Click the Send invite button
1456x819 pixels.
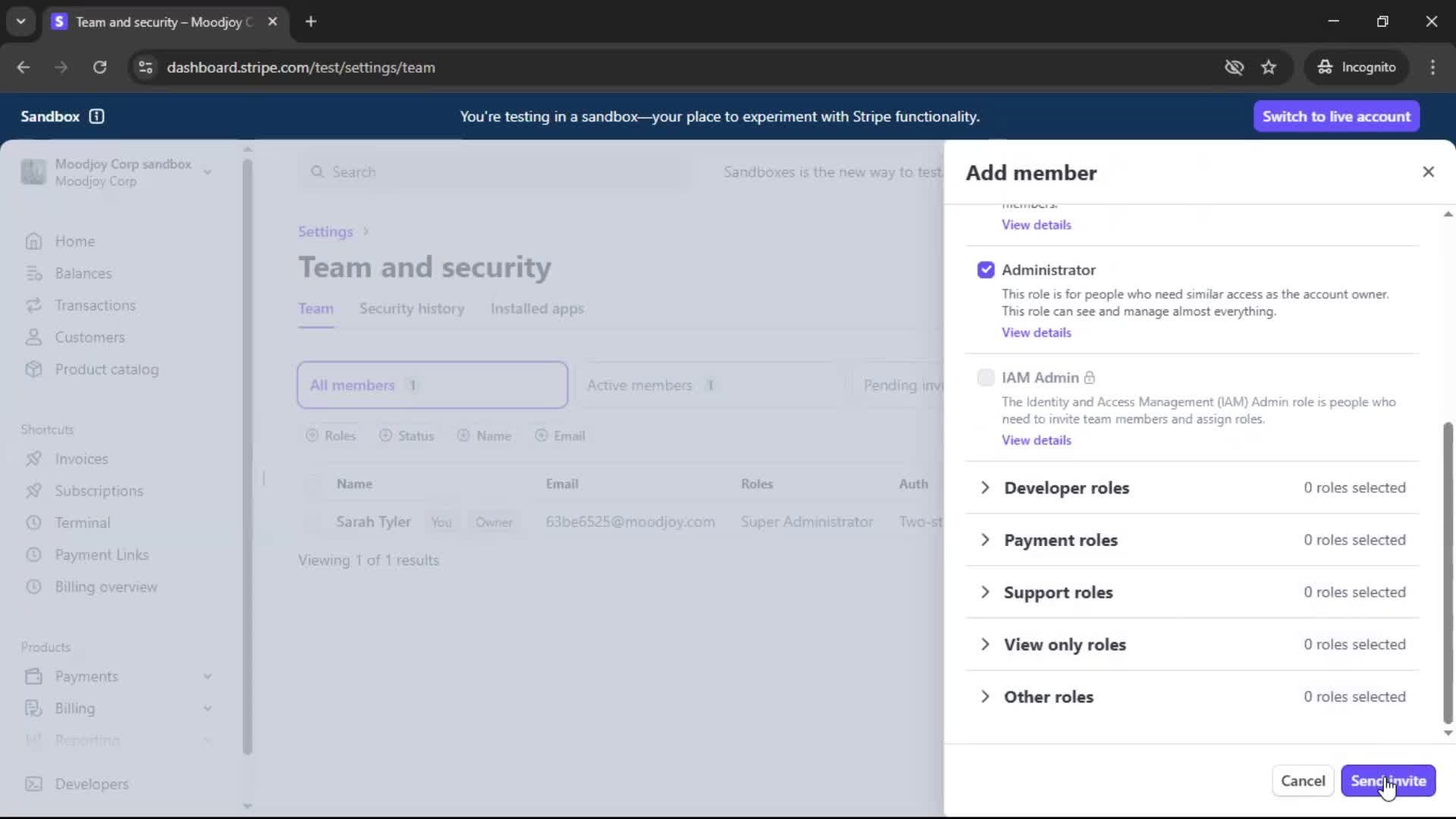click(x=1388, y=781)
